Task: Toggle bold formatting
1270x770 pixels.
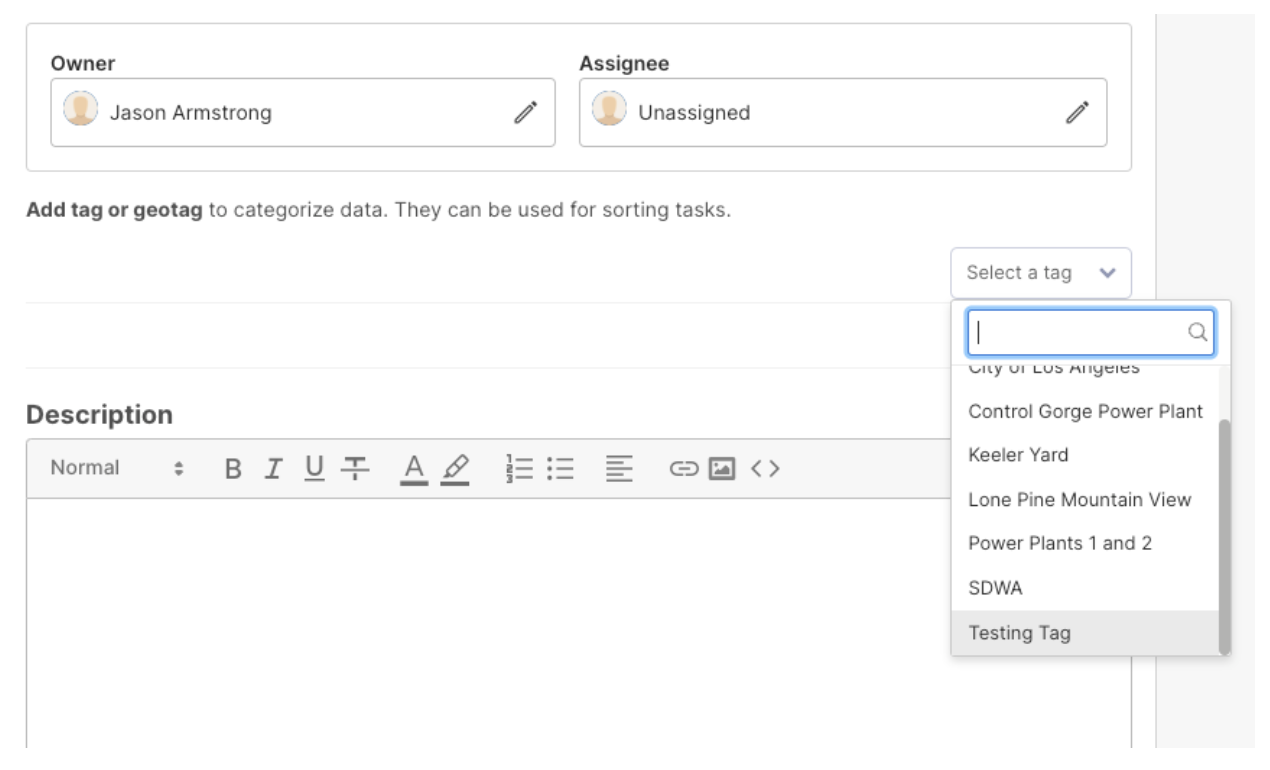Action: [x=233, y=468]
